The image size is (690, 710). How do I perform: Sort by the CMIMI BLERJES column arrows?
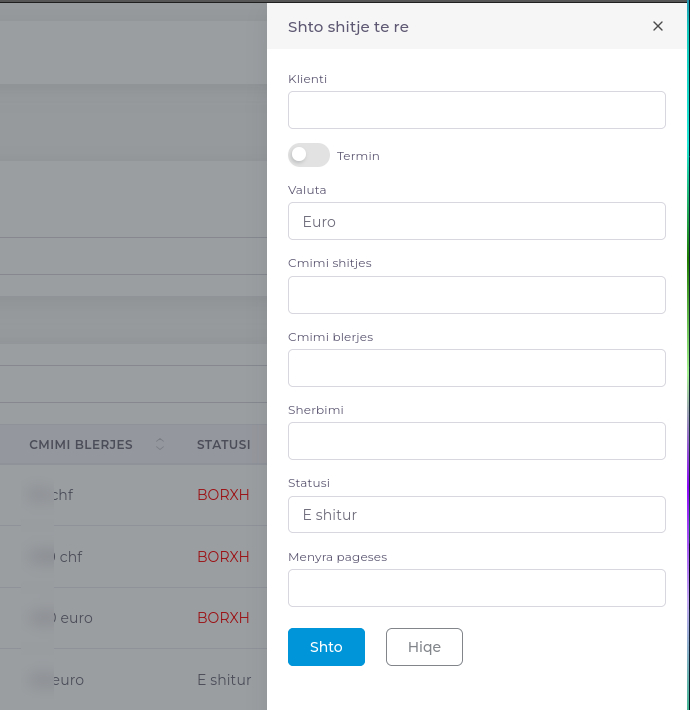[x=160, y=444]
